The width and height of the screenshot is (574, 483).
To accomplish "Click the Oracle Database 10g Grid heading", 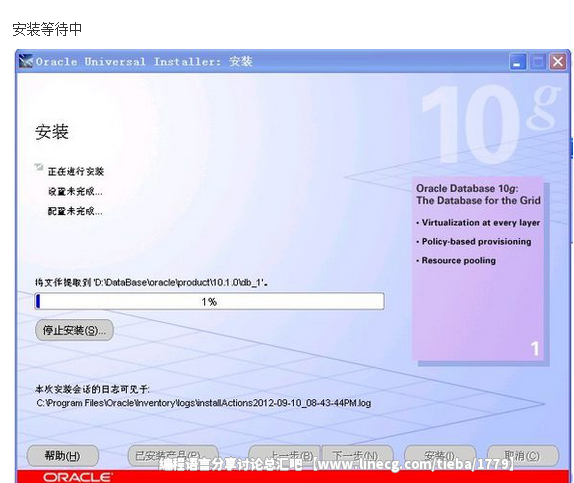I will [x=478, y=194].
